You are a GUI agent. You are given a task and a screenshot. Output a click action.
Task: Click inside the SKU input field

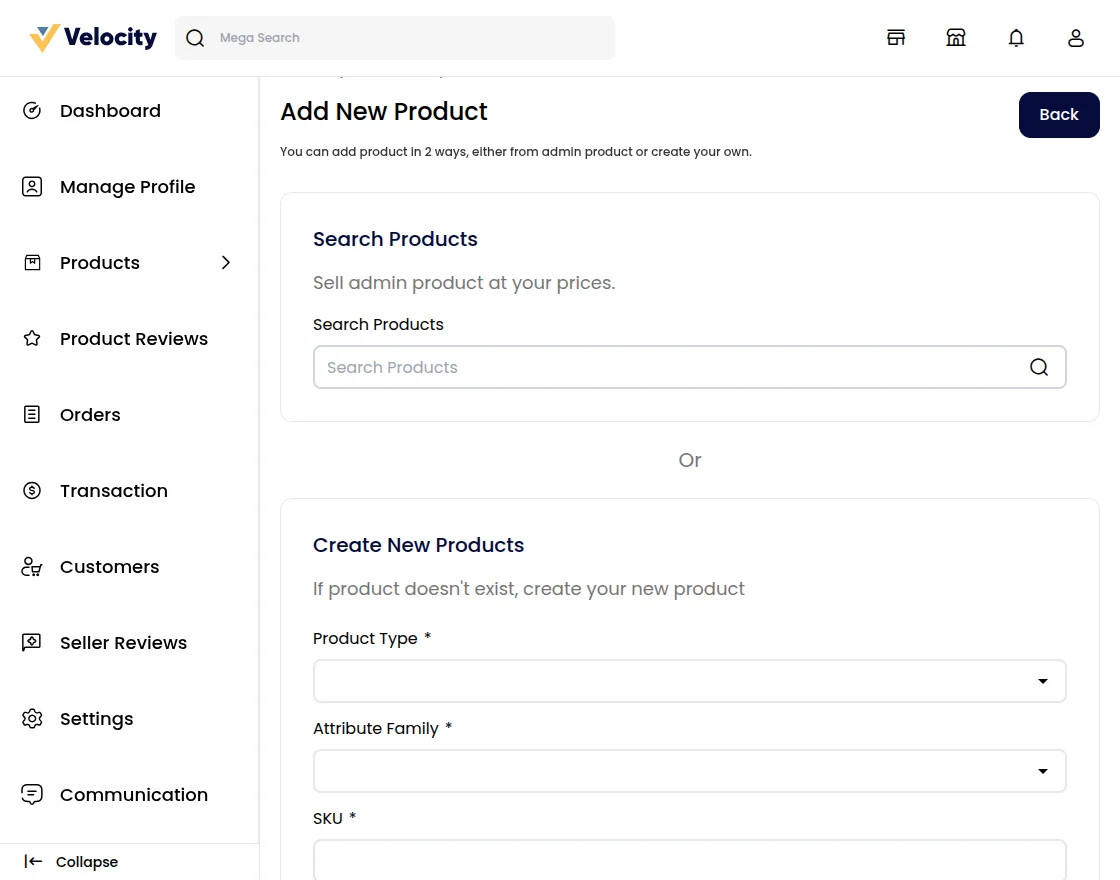point(690,862)
